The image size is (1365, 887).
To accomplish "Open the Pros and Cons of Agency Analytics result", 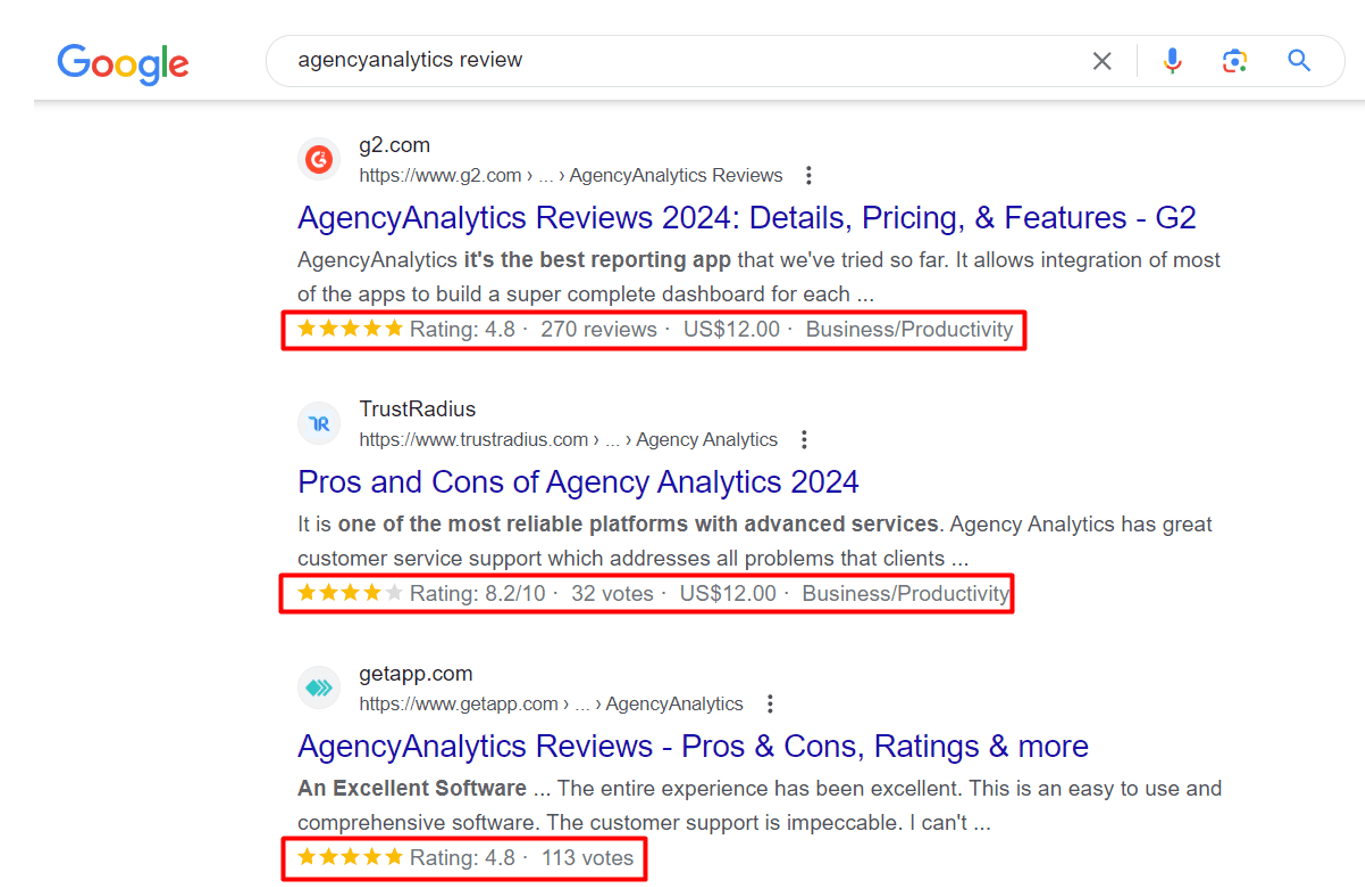I will (x=576, y=482).
